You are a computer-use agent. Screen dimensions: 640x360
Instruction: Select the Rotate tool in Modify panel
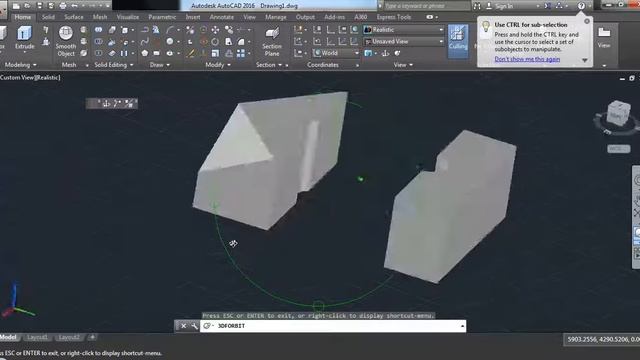[215, 41]
